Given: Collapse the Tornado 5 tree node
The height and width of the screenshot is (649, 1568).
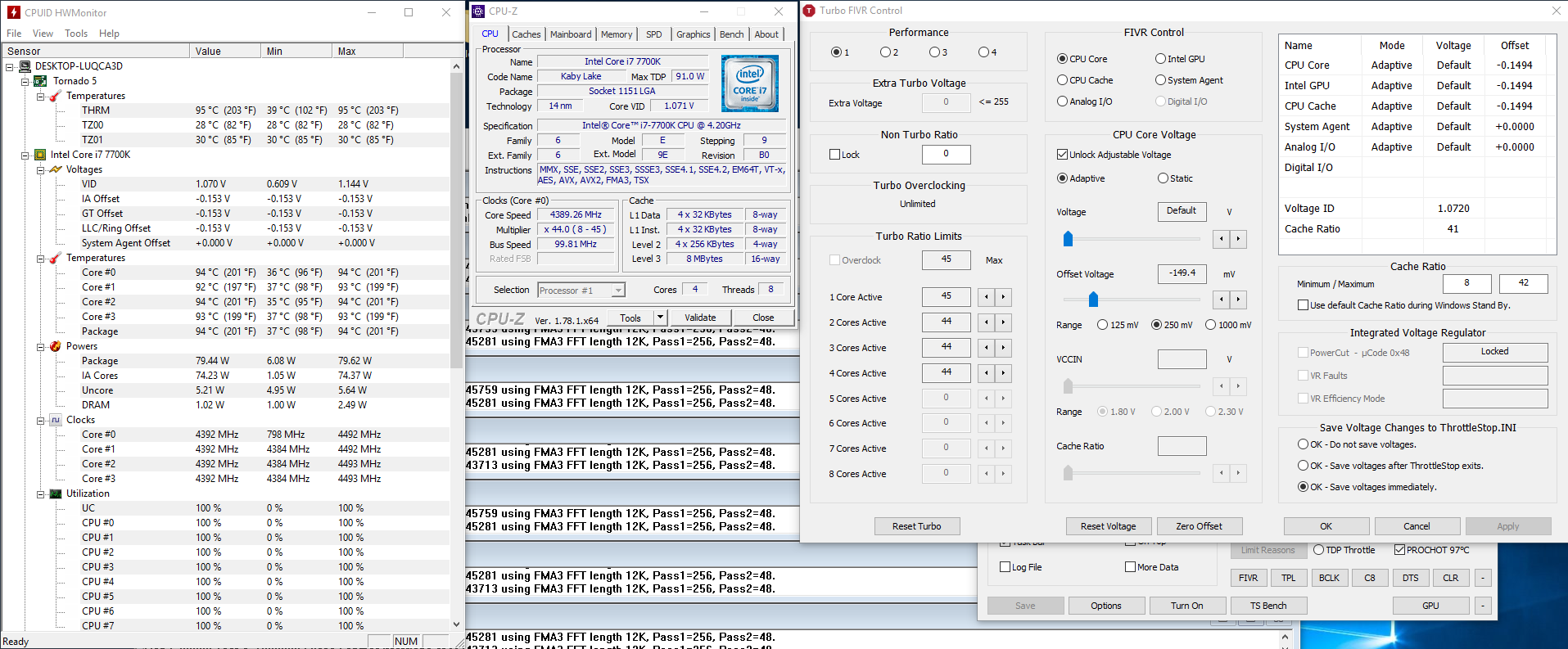Looking at the screenshot, I should (x=25, y=81).
